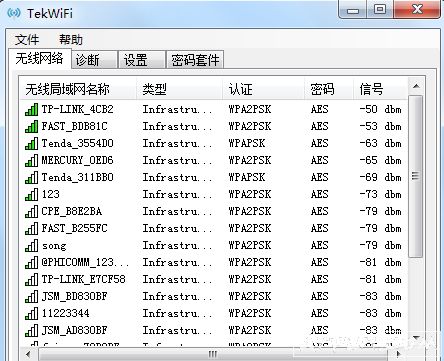Click the TekWiFi app icon in title bar

click(14, 13)
